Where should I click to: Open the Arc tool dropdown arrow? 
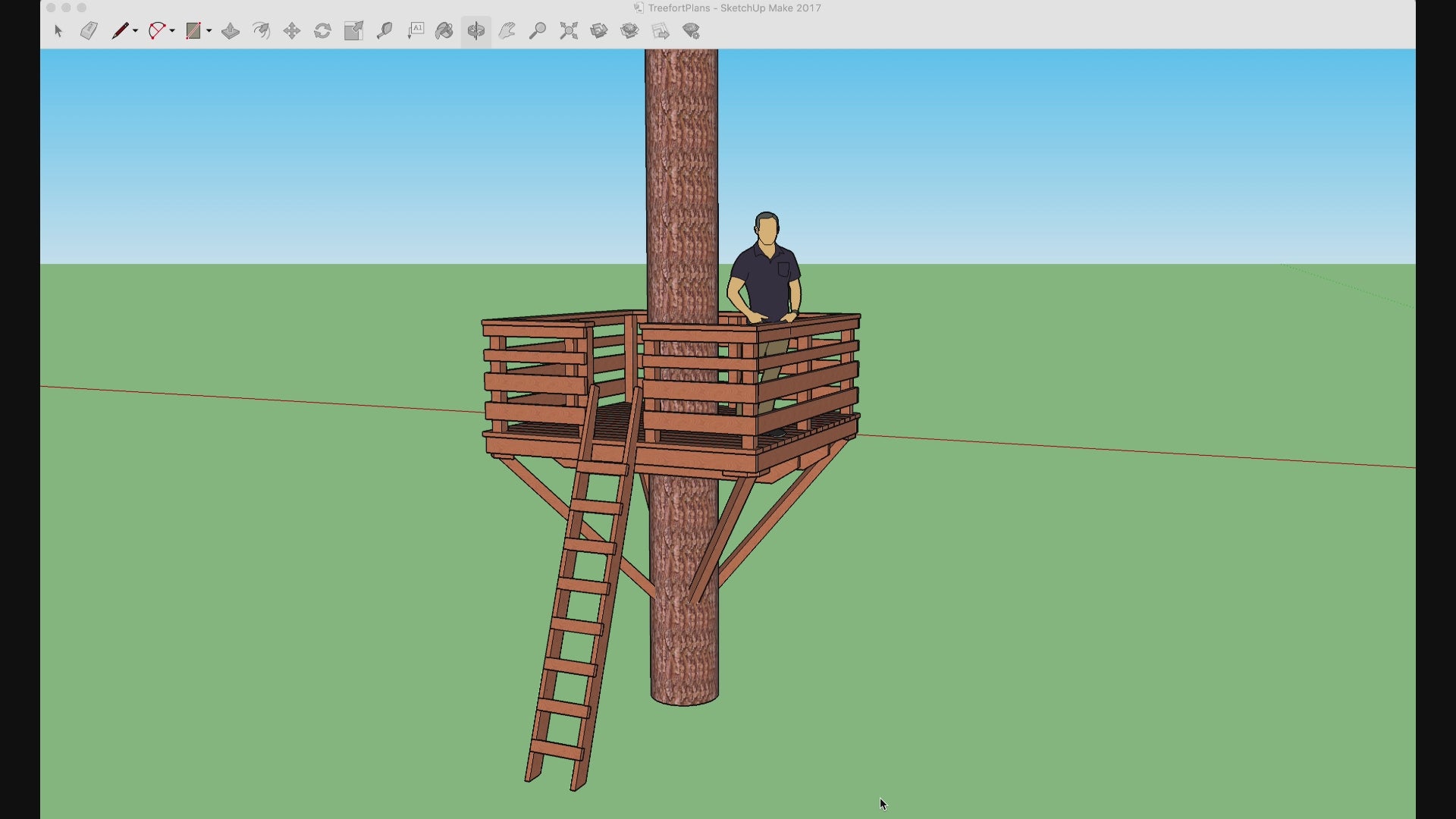pyautogui.click(x=173, y=31)
